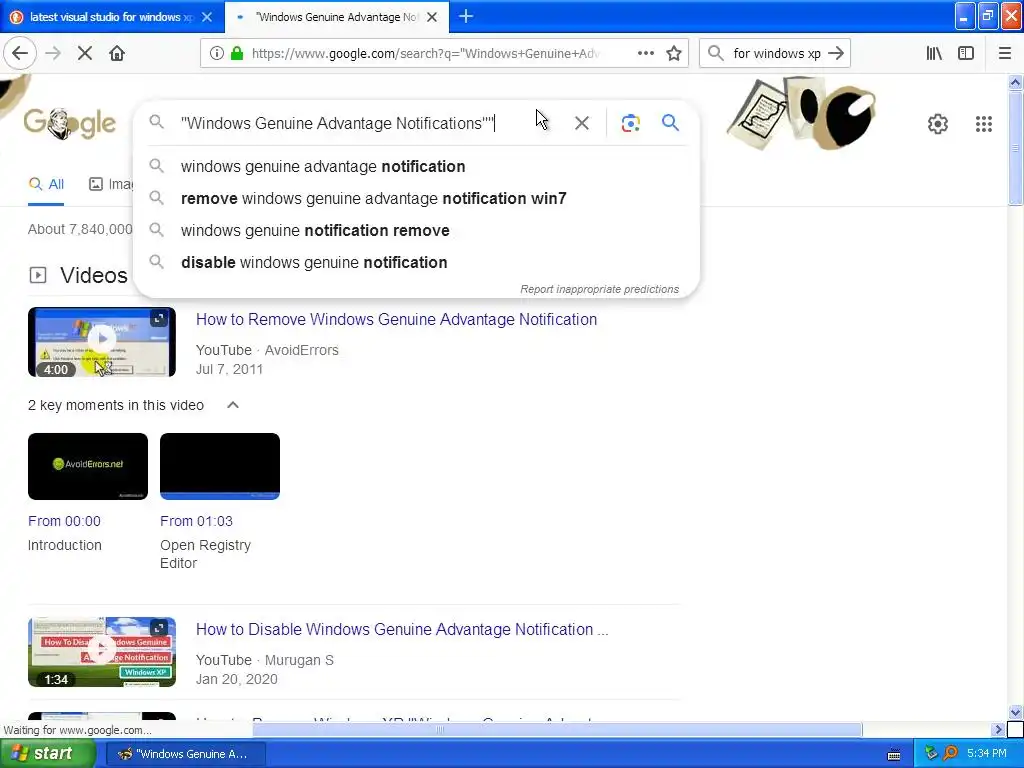Bookmark this page with the star
The height and width of the screenshot is (768, 1024).
[x=674, y=53]
